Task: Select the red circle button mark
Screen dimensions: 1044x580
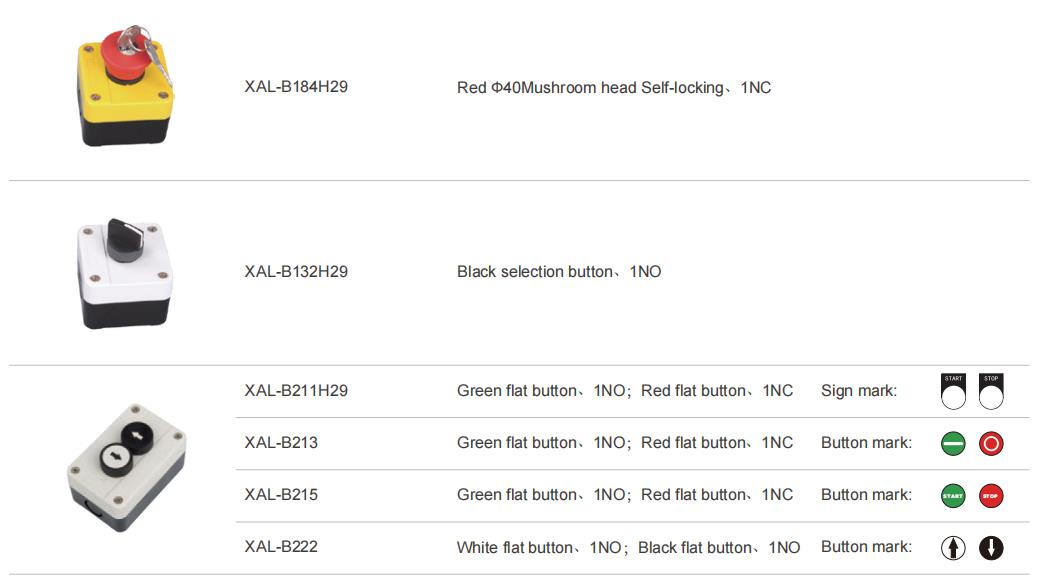Action: pos(991,443)
